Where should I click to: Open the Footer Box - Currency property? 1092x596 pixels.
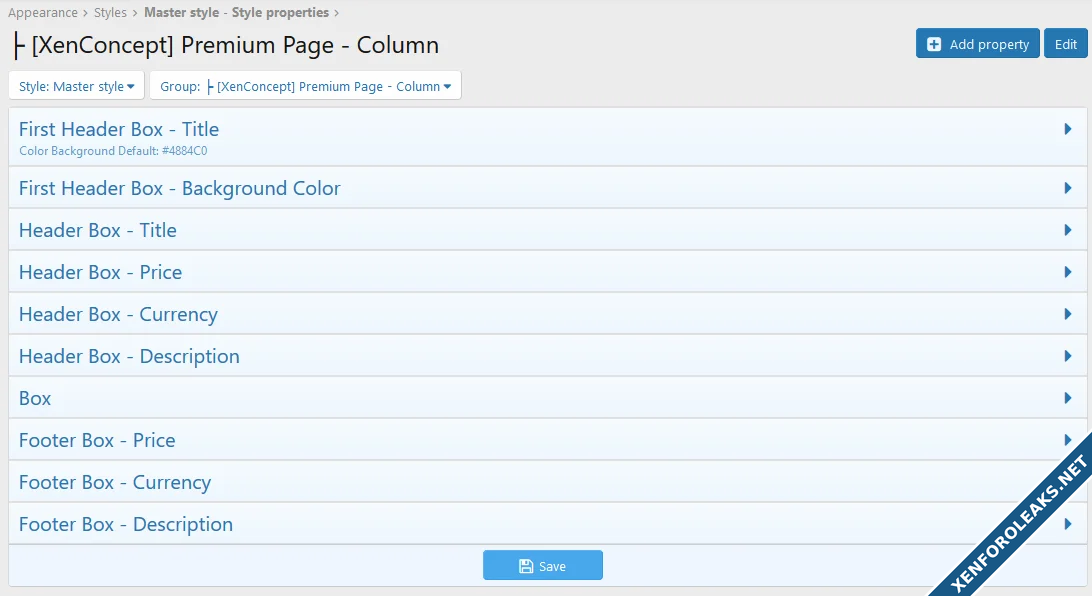(x=115, y=483)
